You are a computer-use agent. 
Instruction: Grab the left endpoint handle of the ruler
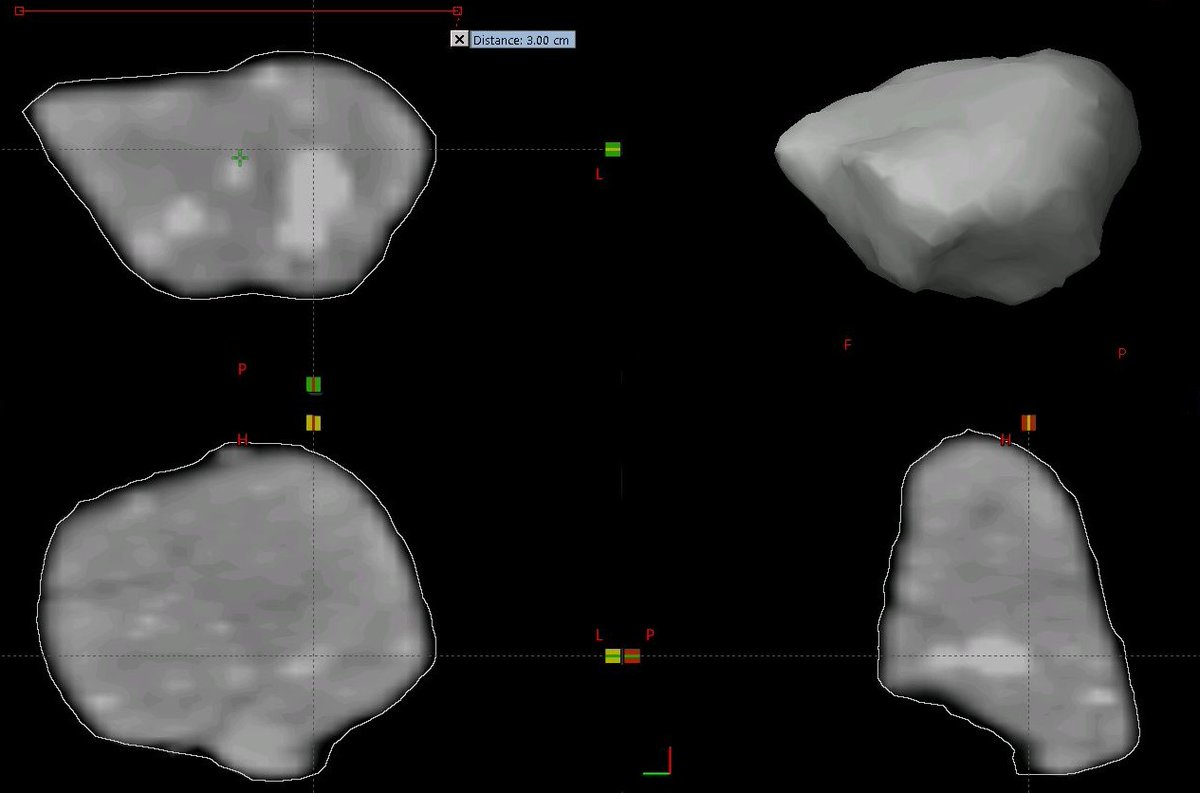point(19,11)
